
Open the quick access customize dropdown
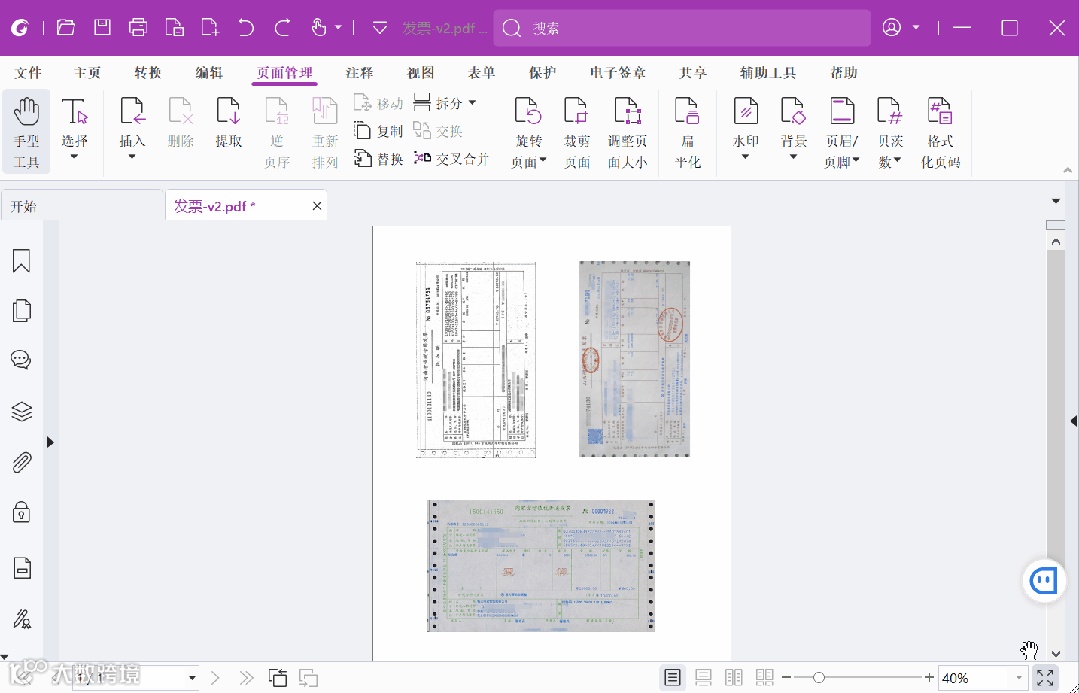click(380, 28)
